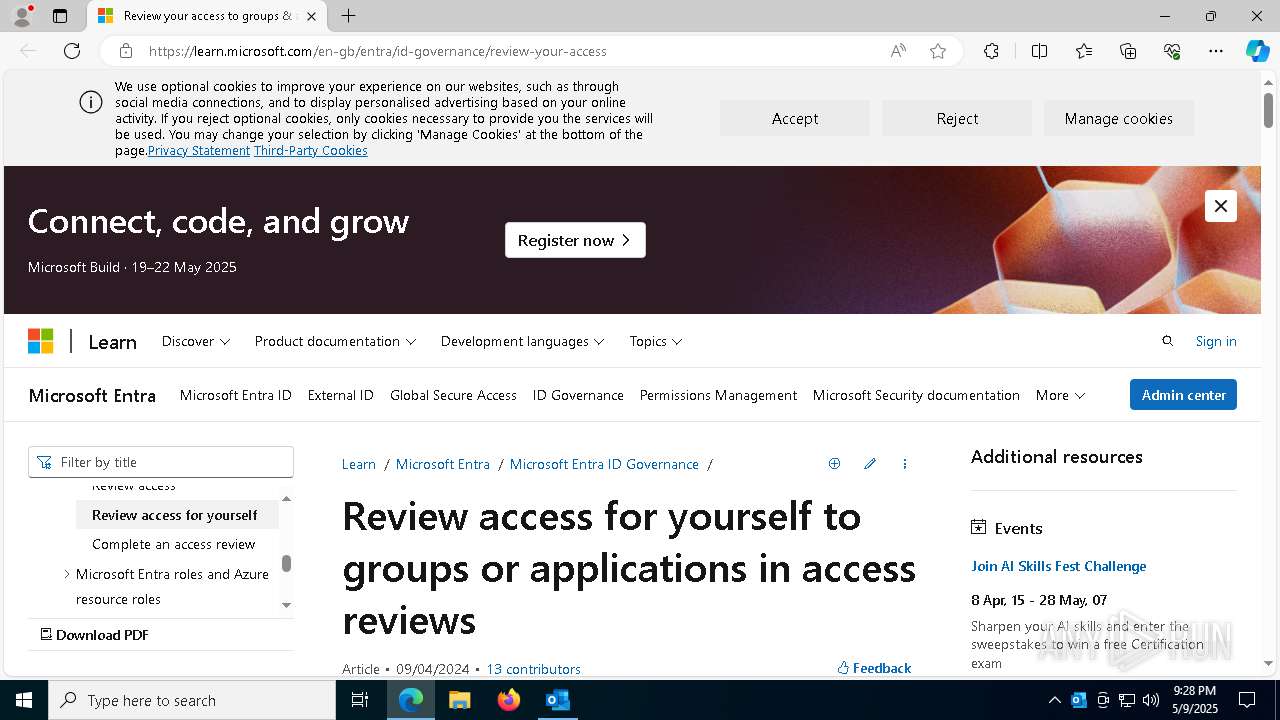Refresh the current page

click(x=72, y=51)
